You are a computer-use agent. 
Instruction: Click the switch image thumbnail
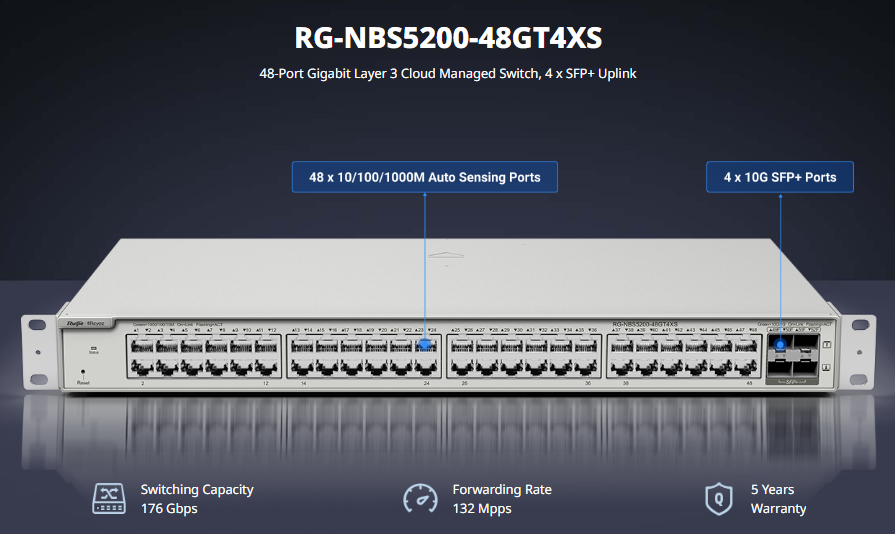point(448,317)
